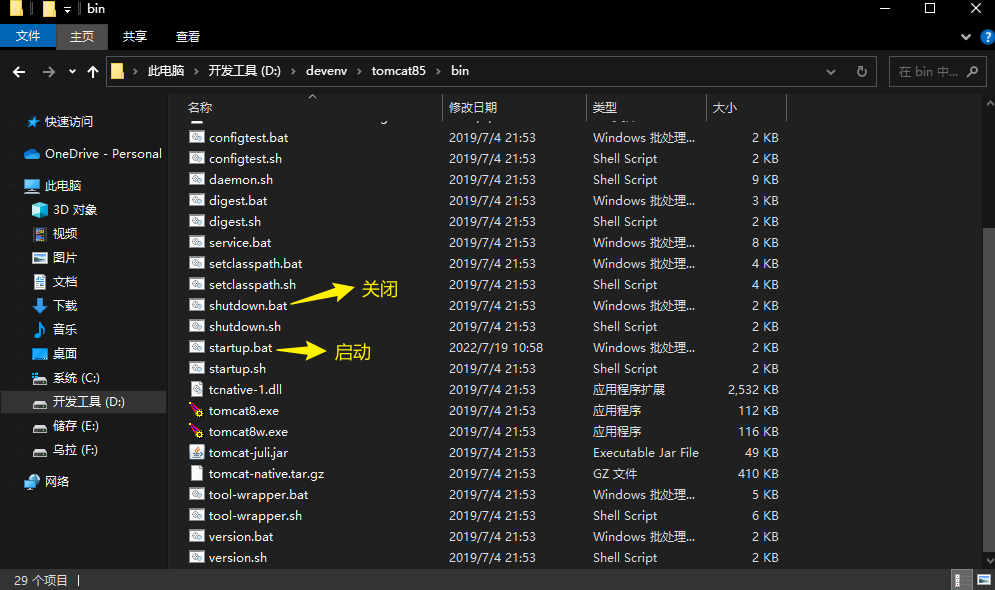Expand chevron after devenv in address bar

(359, 71)
